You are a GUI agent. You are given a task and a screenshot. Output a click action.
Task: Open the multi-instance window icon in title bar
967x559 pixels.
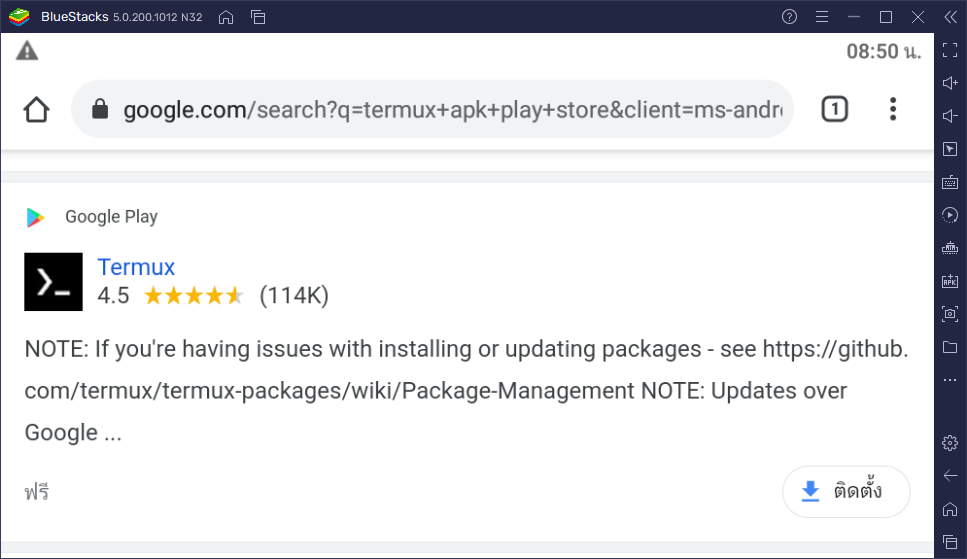click(258, 17)
